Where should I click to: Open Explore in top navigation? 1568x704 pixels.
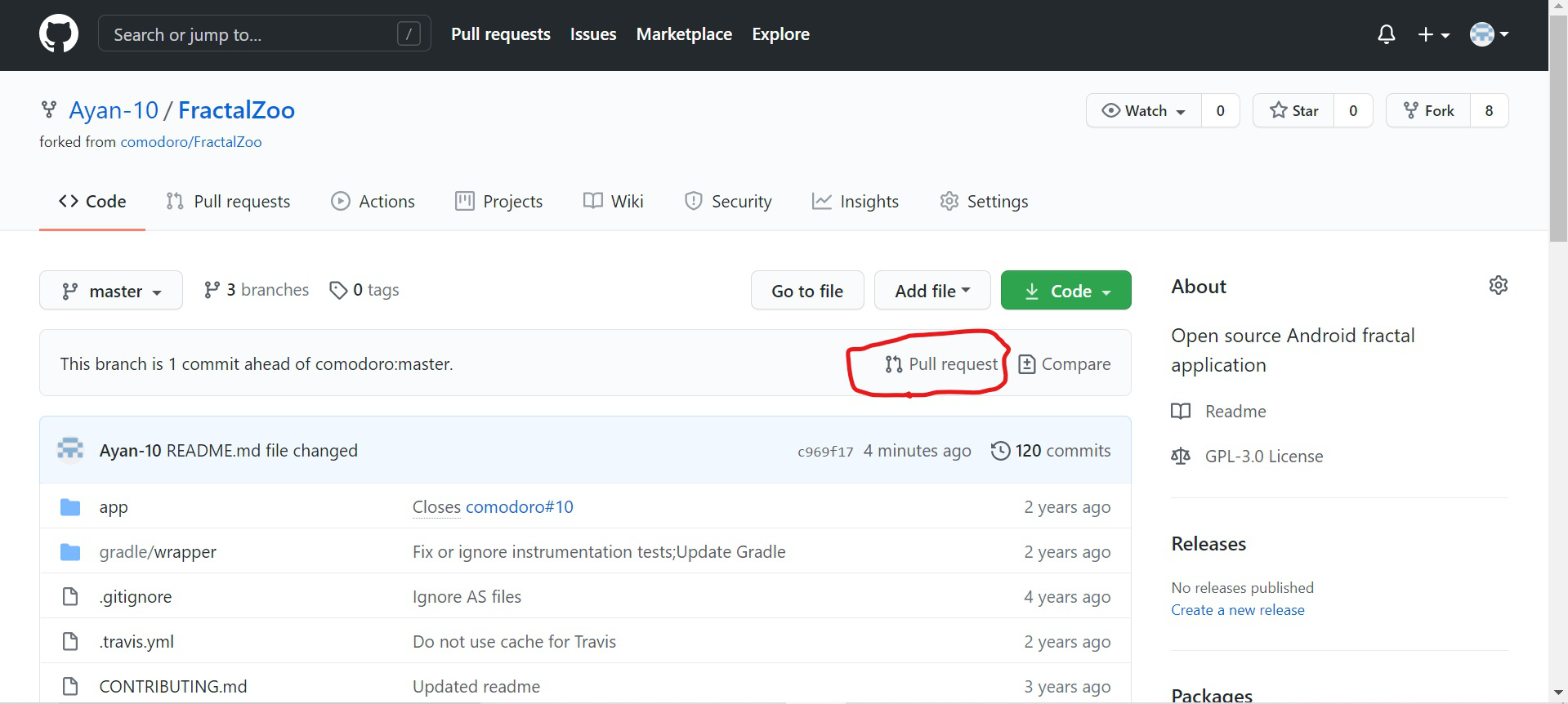[x=781, y=34]
